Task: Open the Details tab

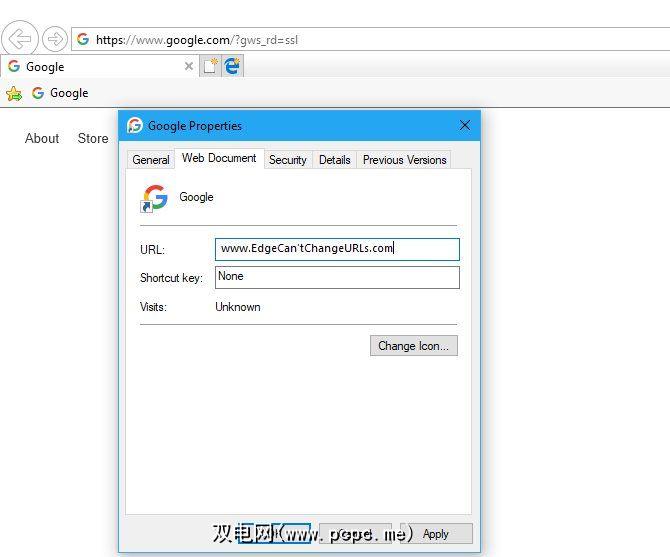Action: [335, 159]
